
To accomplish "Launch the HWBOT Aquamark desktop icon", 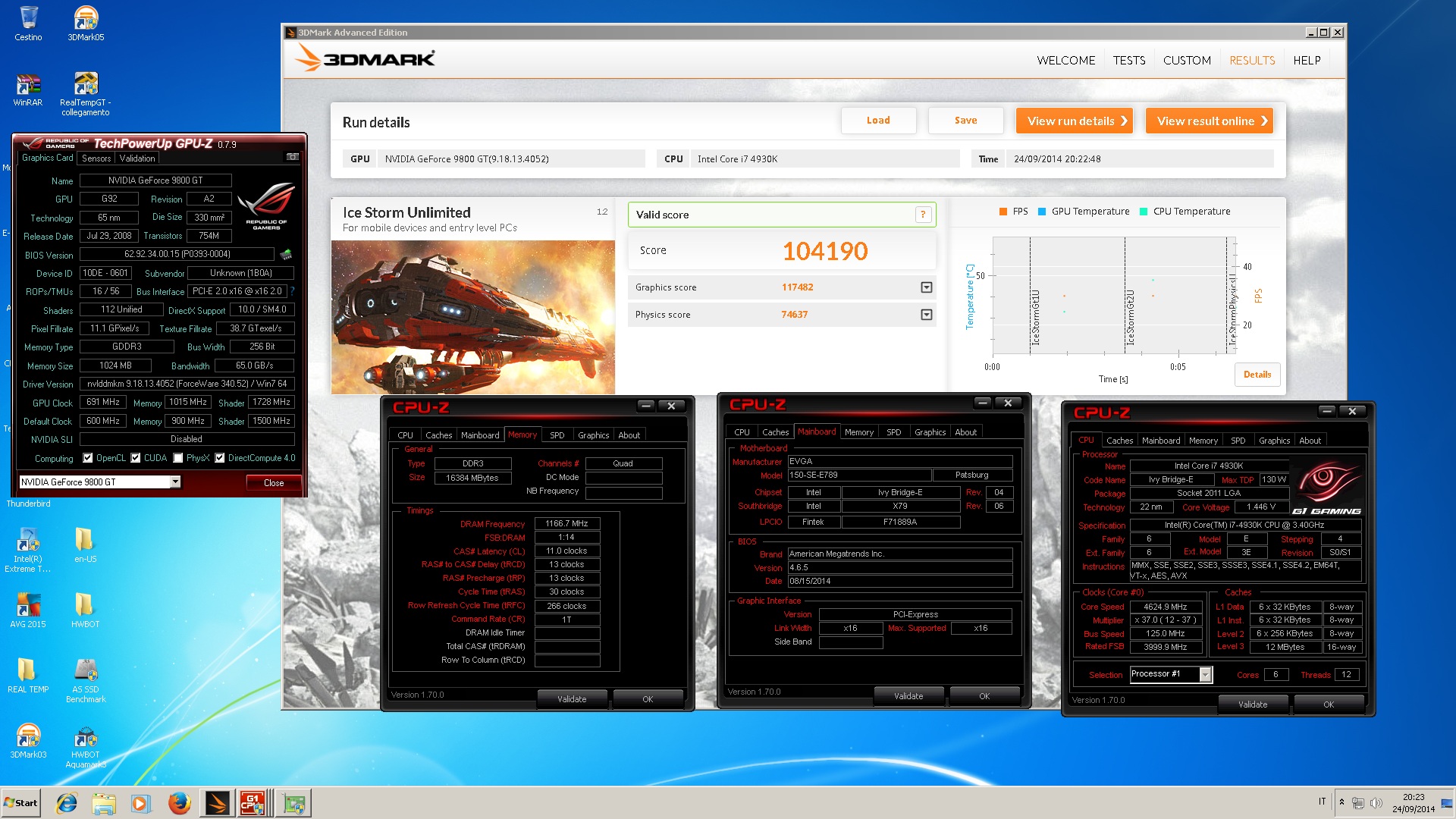I will [86, 736].
